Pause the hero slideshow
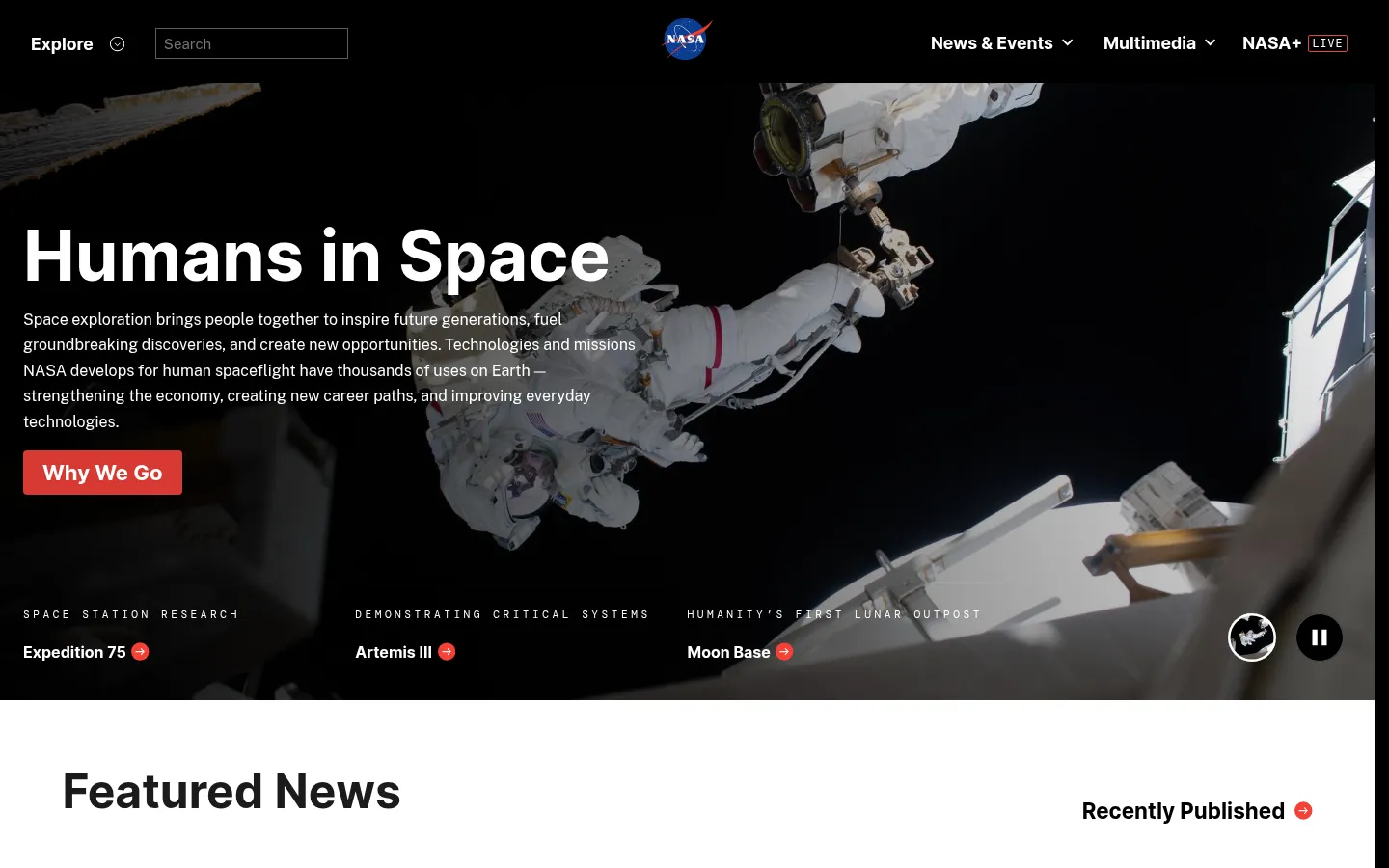This screenshot has height=868, width=1389. pos(1320,637)
